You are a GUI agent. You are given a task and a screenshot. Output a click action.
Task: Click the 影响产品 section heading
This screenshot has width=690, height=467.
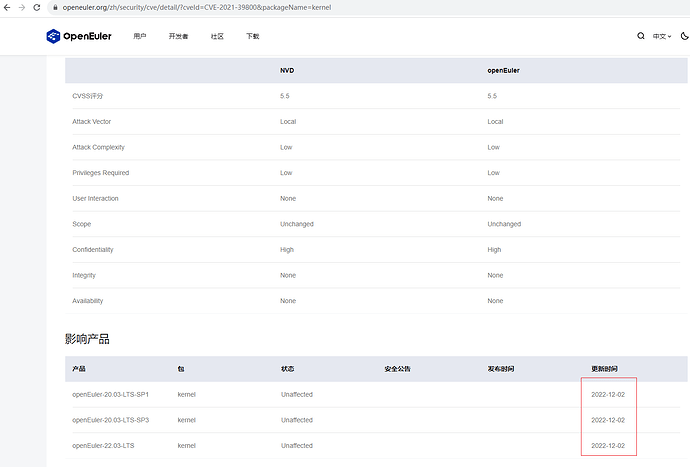pyautogui.click(x=87, y=339)
